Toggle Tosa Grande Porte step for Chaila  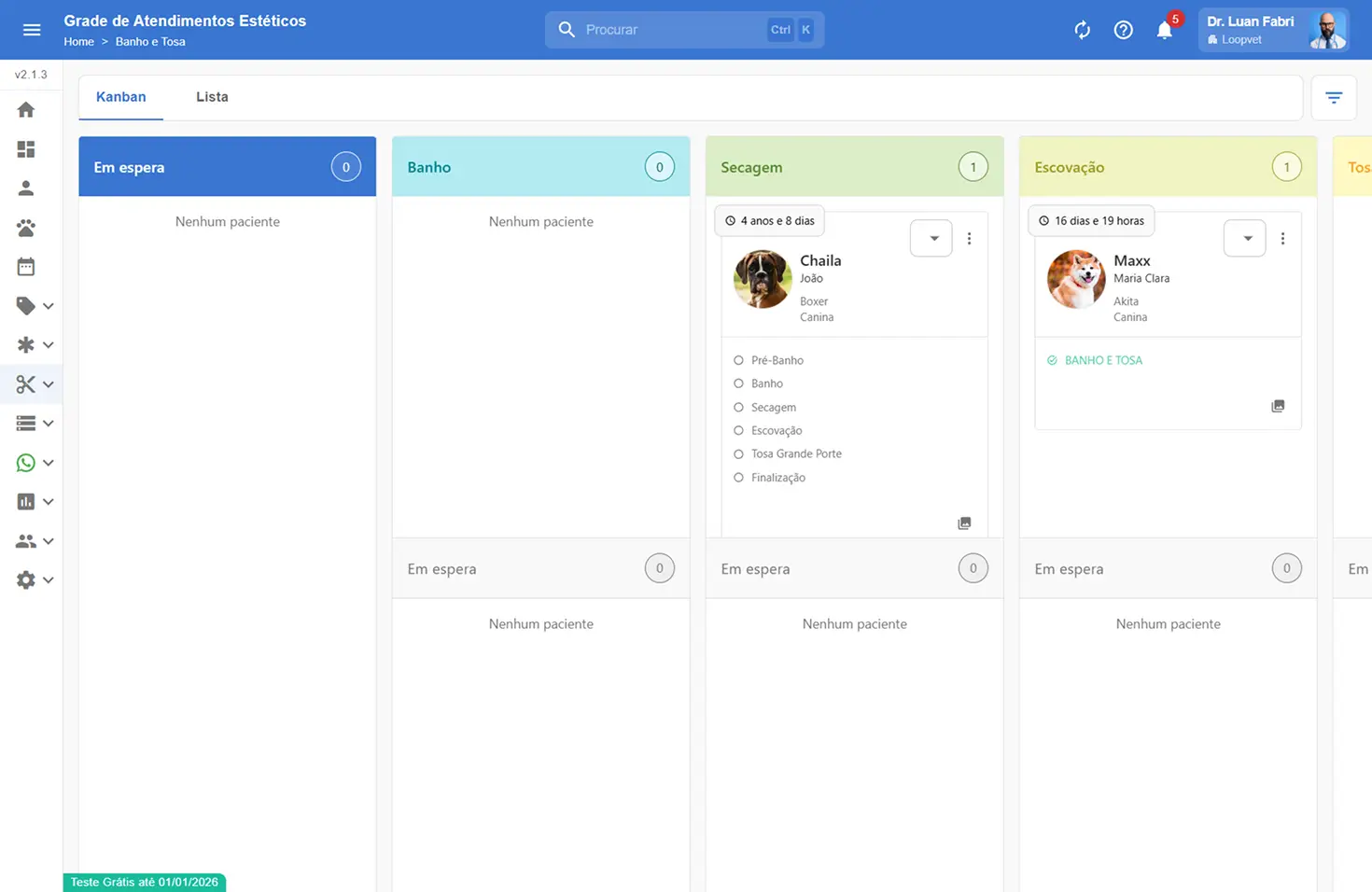coord(738,454)
